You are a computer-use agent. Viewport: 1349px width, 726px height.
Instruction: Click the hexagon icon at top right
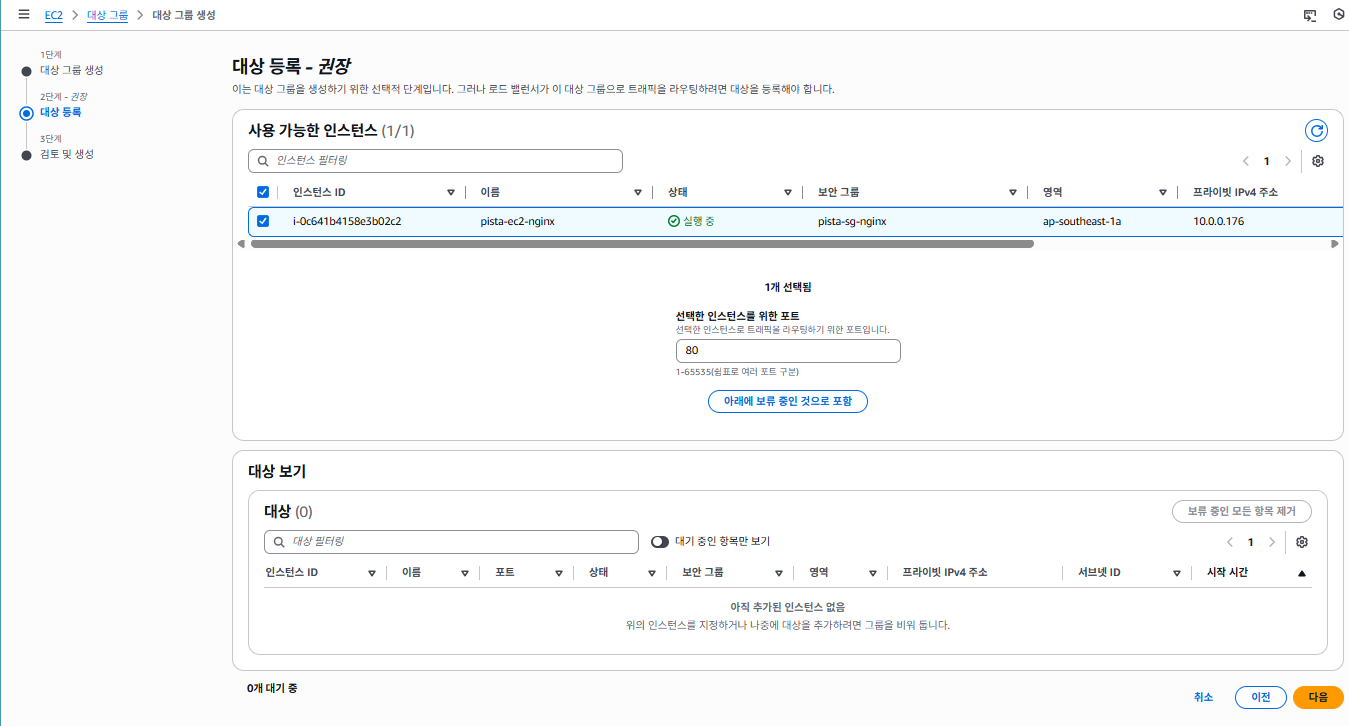(1339, 15)
